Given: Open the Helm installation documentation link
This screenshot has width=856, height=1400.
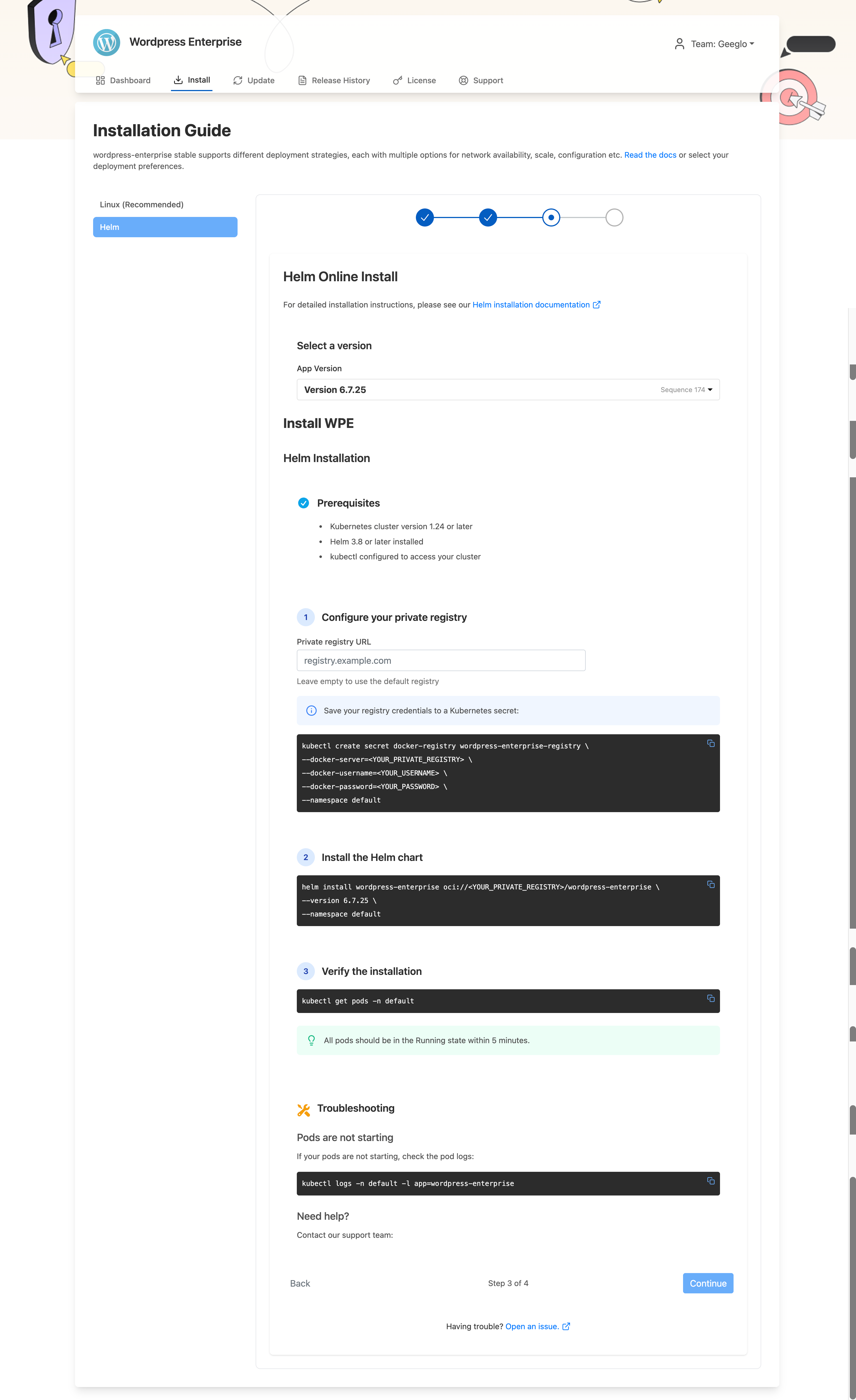Looking at the screenshot, I should tap(531, 305).
